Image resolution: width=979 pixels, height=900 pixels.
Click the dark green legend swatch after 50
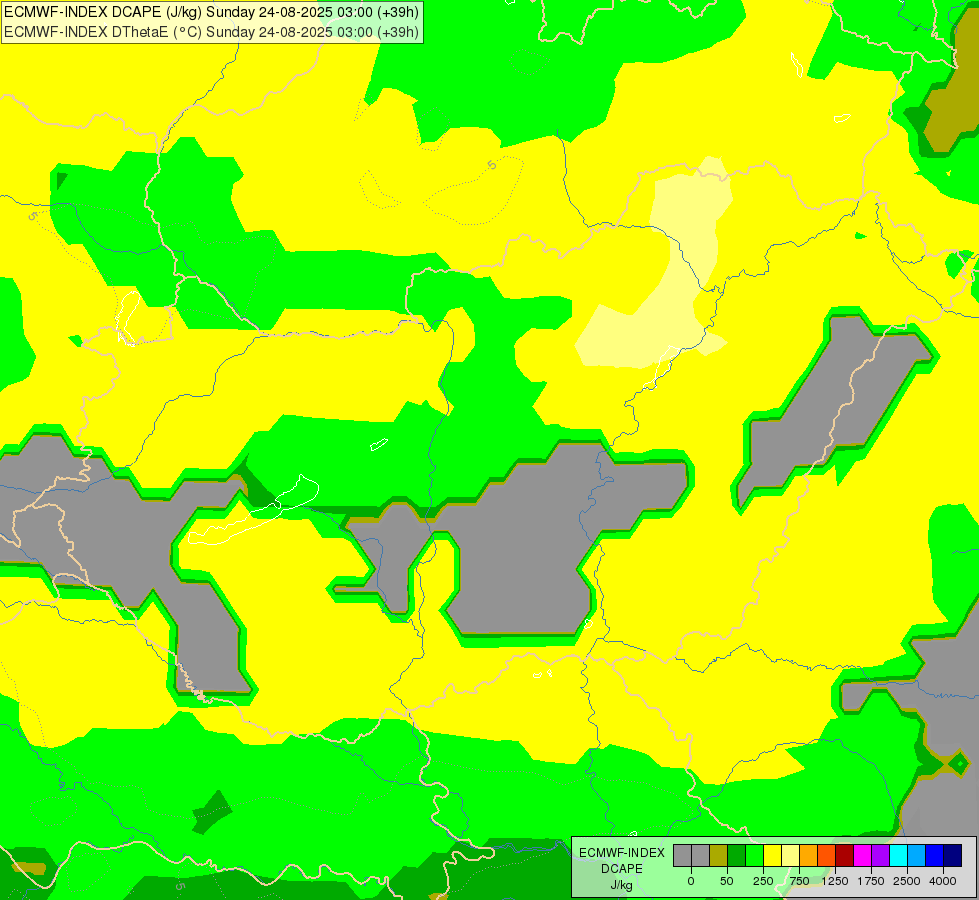pos(736,856)
